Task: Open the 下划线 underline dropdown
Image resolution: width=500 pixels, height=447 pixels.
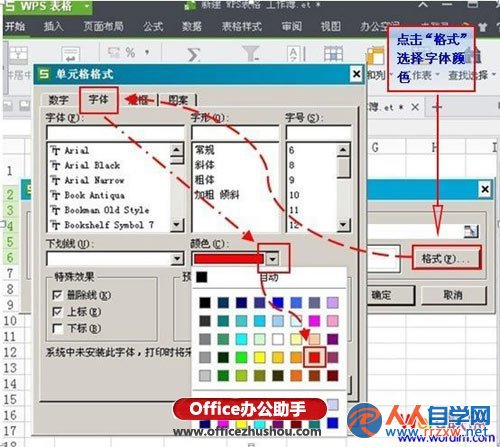Action: (x=177, y=259)
